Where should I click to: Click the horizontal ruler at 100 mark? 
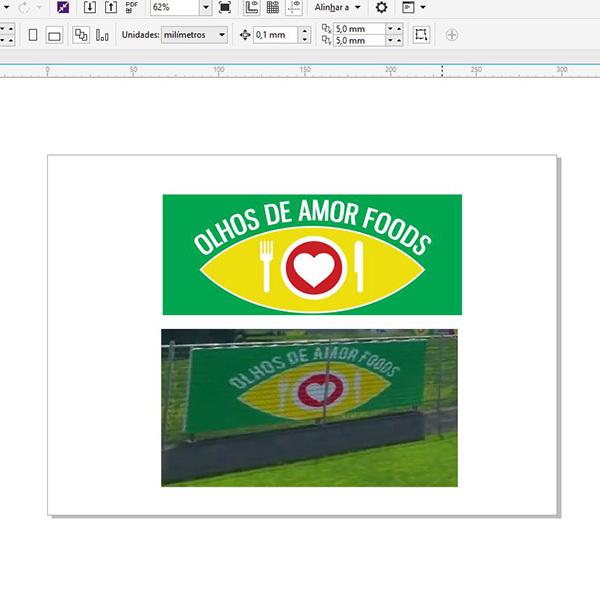coord(219,70)
